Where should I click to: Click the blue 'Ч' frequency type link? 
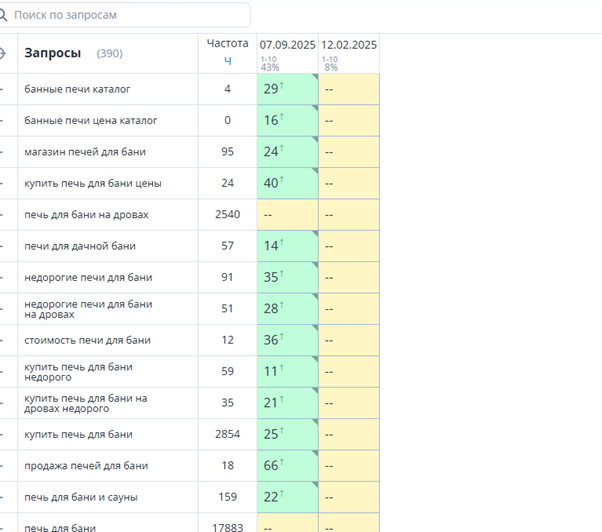(x=228, y=61)
